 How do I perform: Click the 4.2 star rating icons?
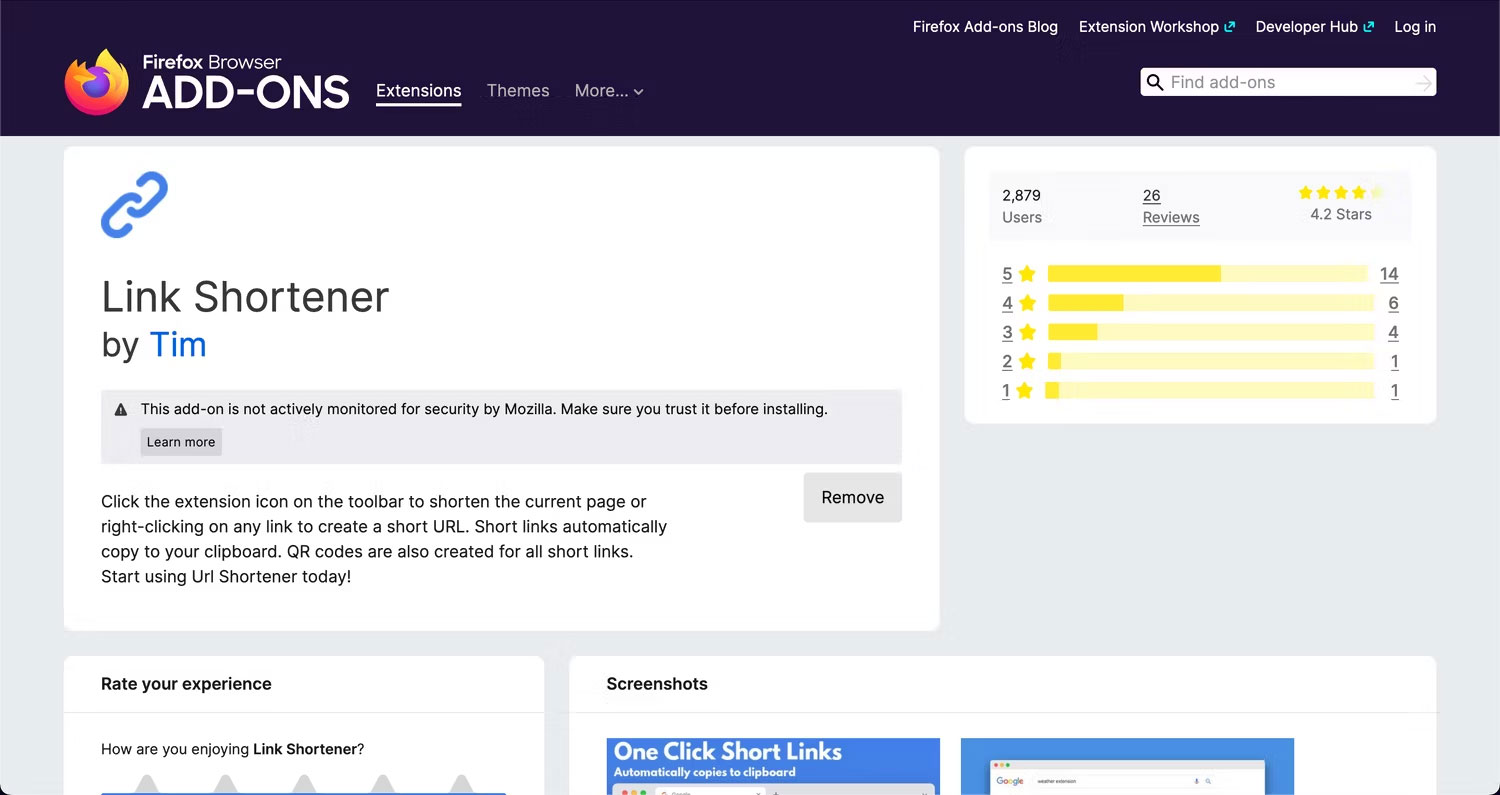click(x=1341, y=193)
